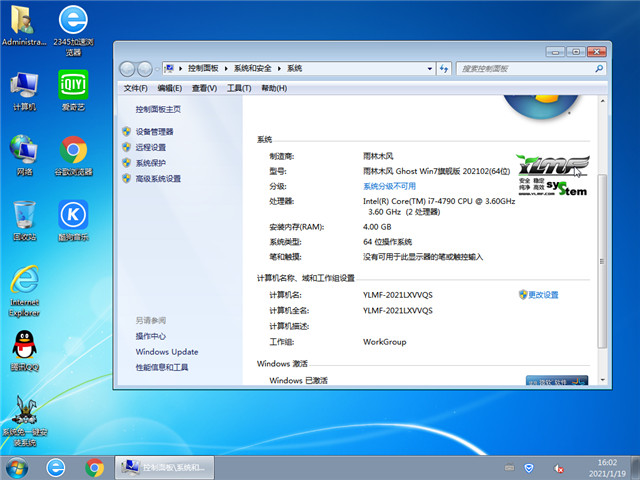Open 远程设置 link

(151, 147)
